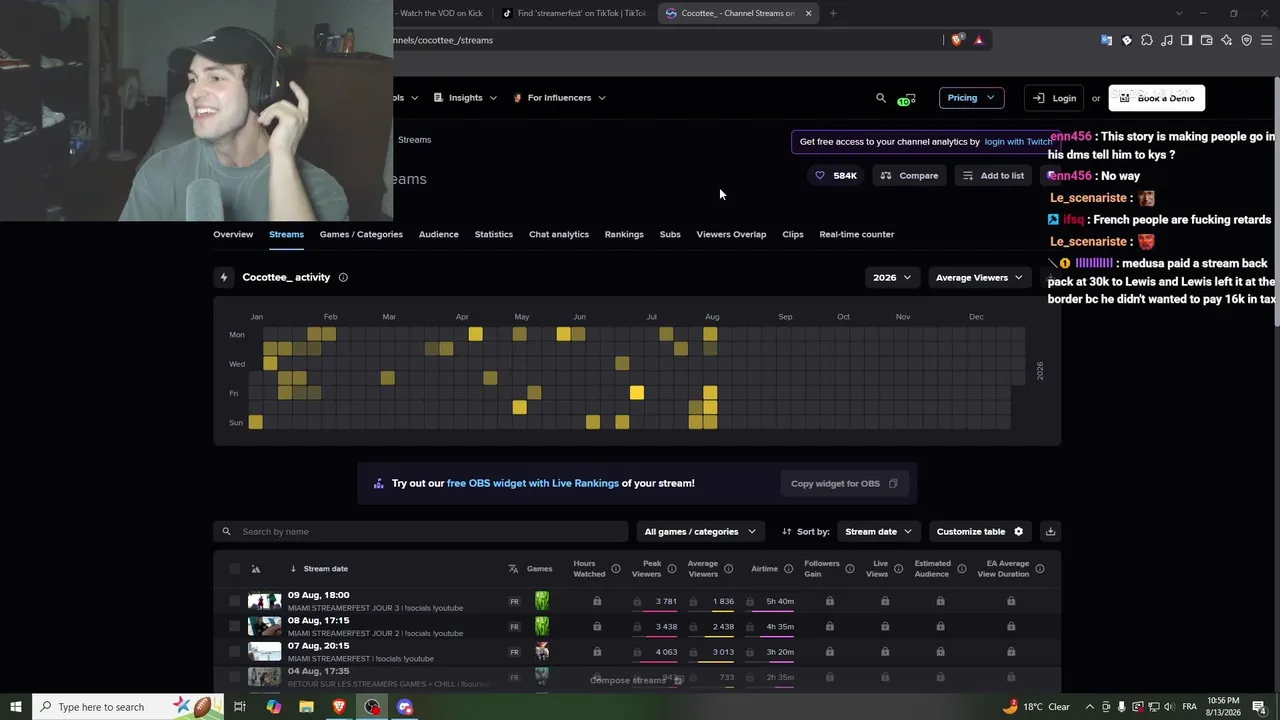1280x720 pixels.
Task: Click the info icon next to Hours Watched
Action: click(x=615, y=569)
